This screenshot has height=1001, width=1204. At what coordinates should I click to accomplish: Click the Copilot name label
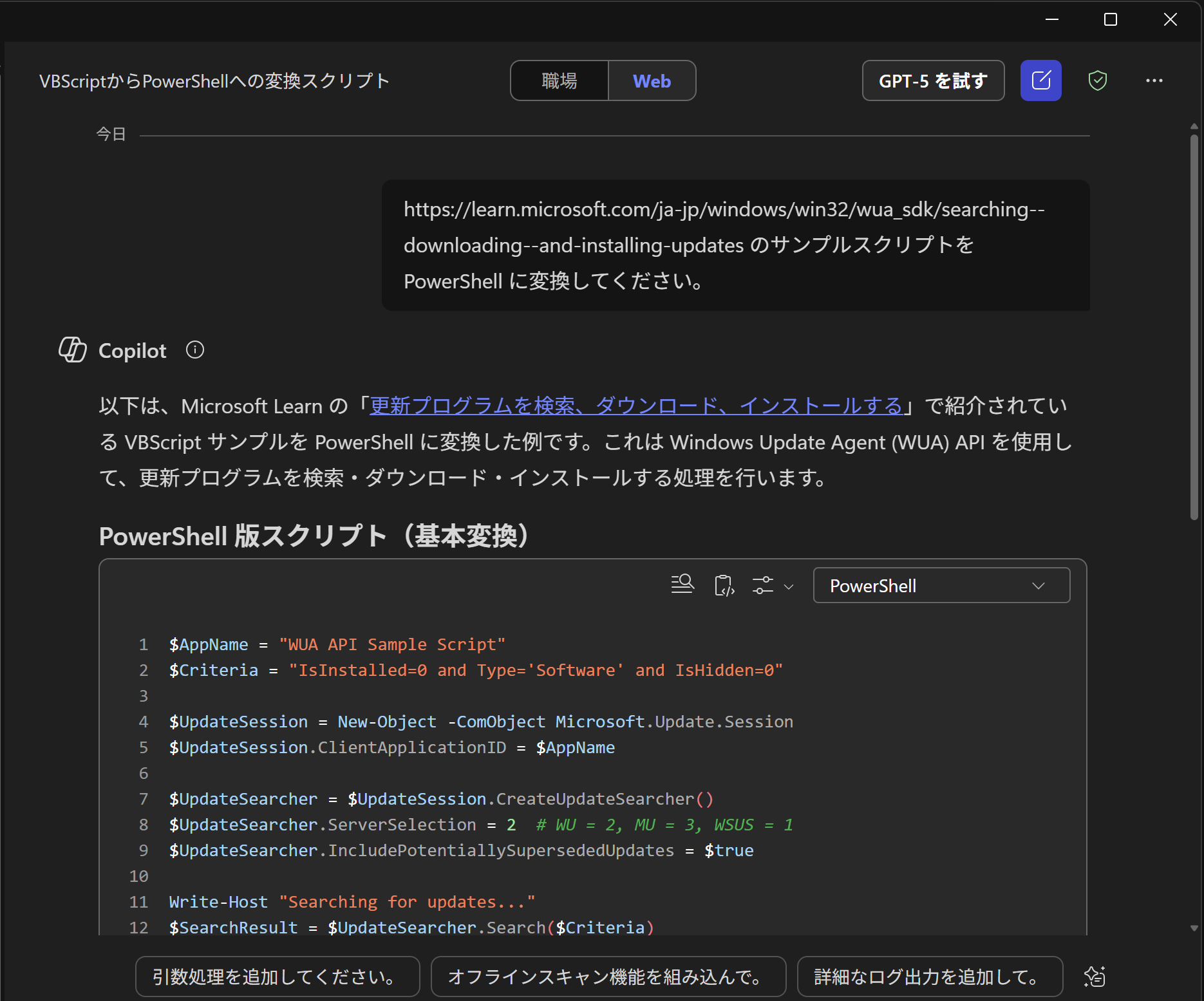[x=132, y=351]
